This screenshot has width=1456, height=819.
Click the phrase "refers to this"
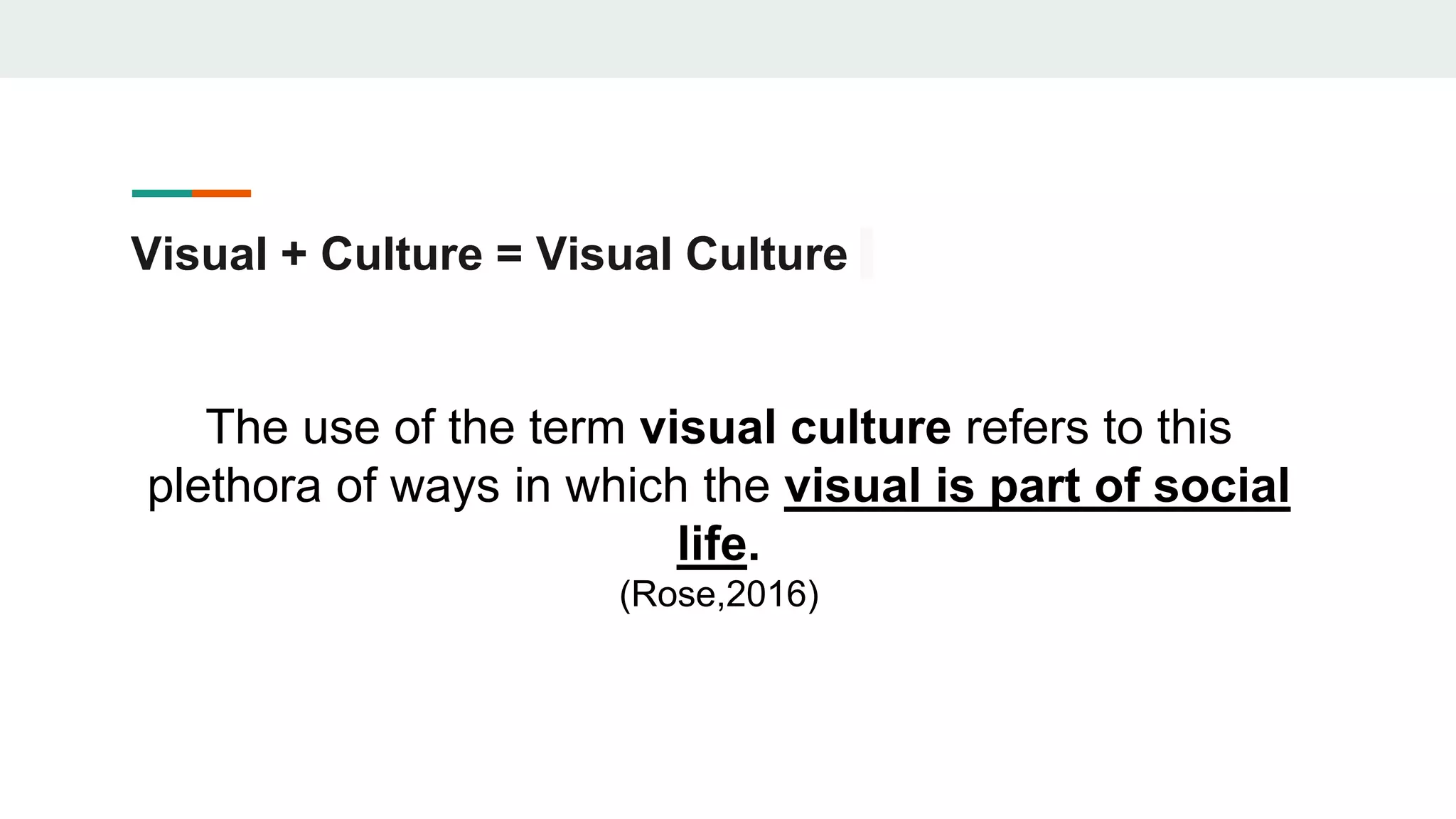click(x=1098, y=427)
